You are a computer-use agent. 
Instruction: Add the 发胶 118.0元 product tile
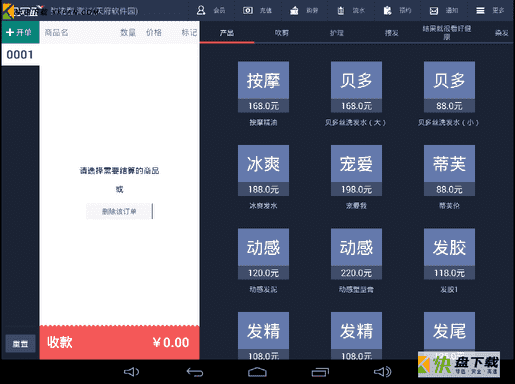click(x=449, y=254)
